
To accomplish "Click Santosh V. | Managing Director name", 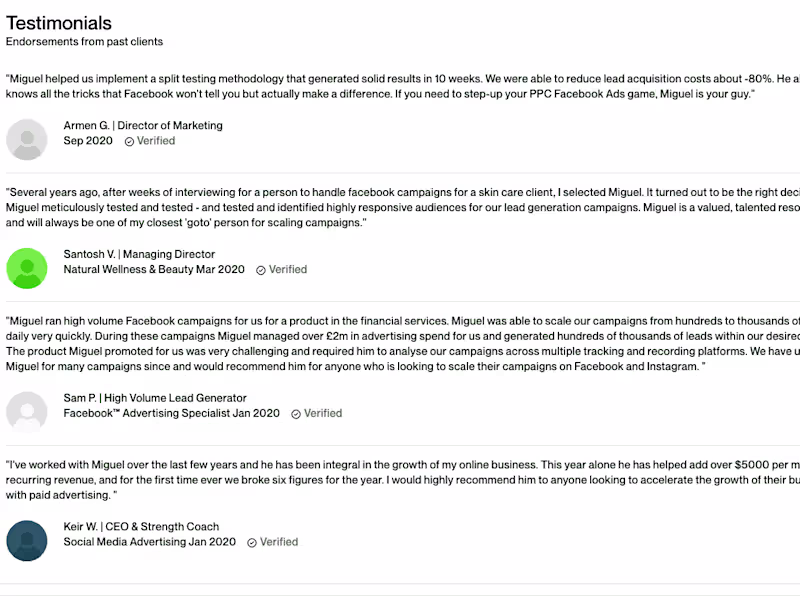I will coord(139,254).
